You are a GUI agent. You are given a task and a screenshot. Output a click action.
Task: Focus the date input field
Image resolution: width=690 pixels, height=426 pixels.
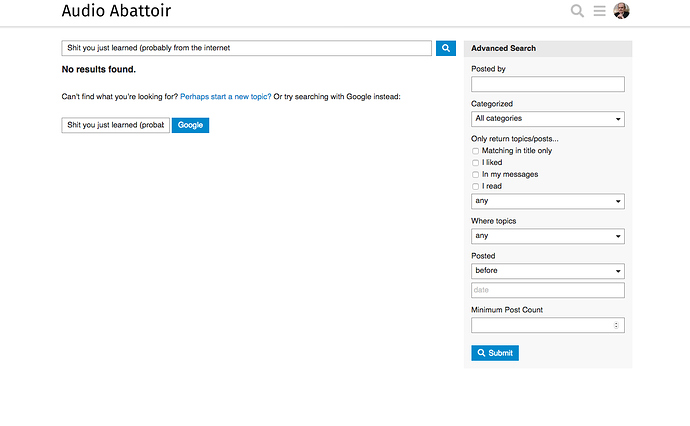coord(547,290)
